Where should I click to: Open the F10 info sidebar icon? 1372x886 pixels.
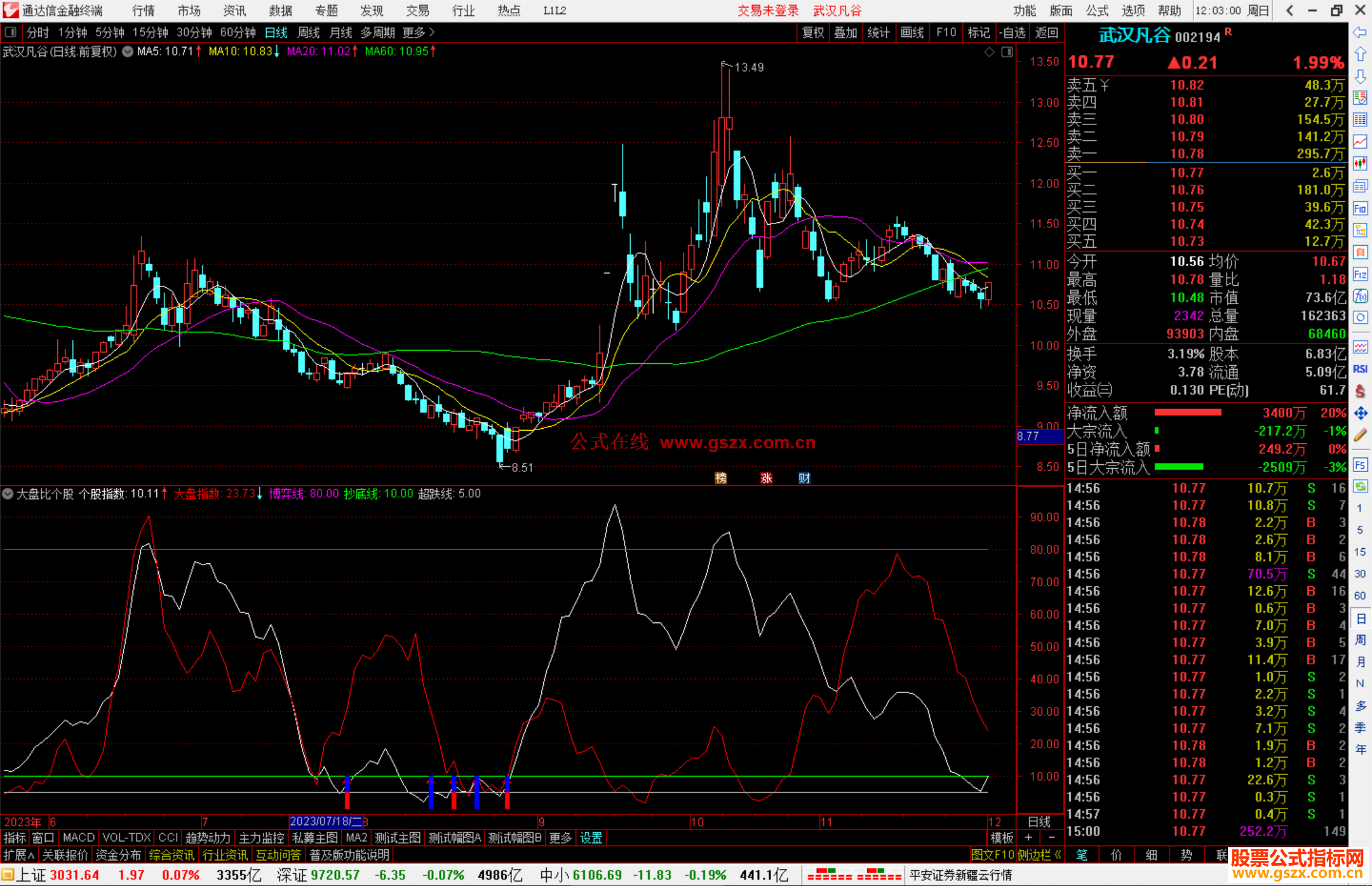1360,208
